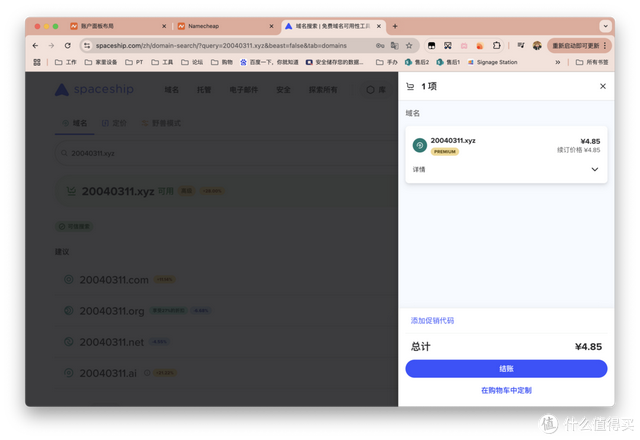Expand the 详情 chevron in cart item
The image size is (640, 440).
[595, 169]
